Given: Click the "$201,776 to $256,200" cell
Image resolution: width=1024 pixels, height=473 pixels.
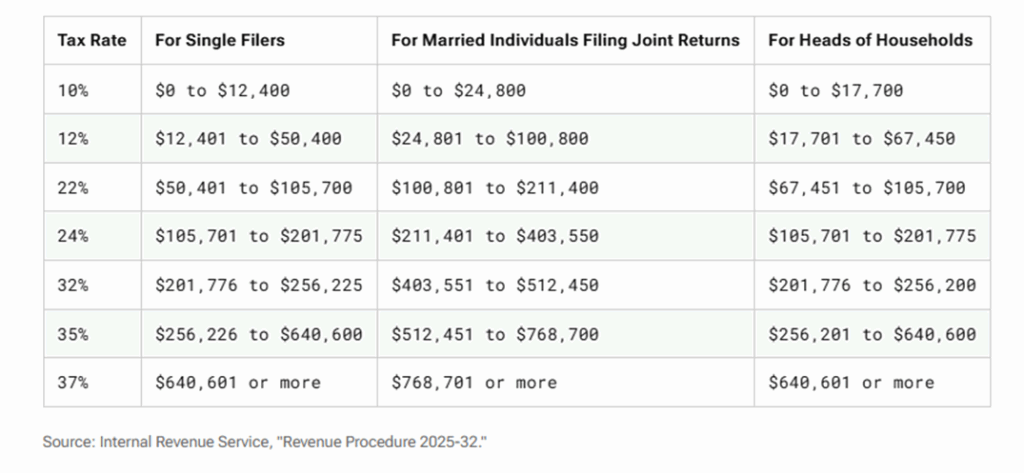Looking at the screenshot, I should click(x=872, y=285).
